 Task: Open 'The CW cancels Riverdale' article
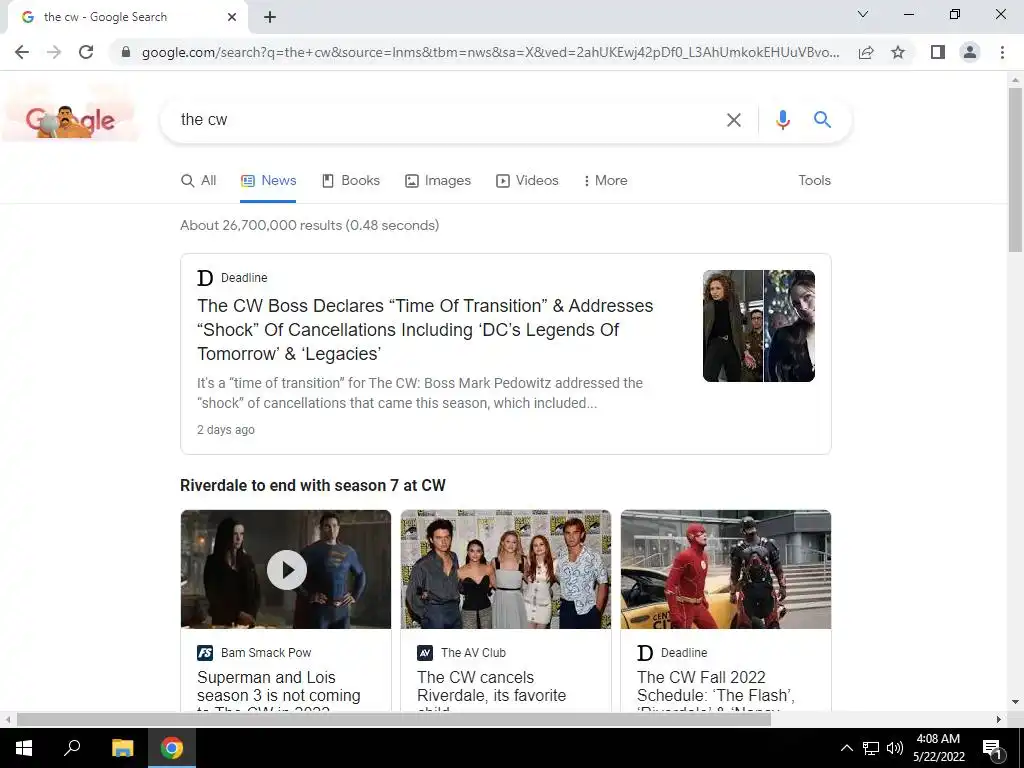coord(492,690)
